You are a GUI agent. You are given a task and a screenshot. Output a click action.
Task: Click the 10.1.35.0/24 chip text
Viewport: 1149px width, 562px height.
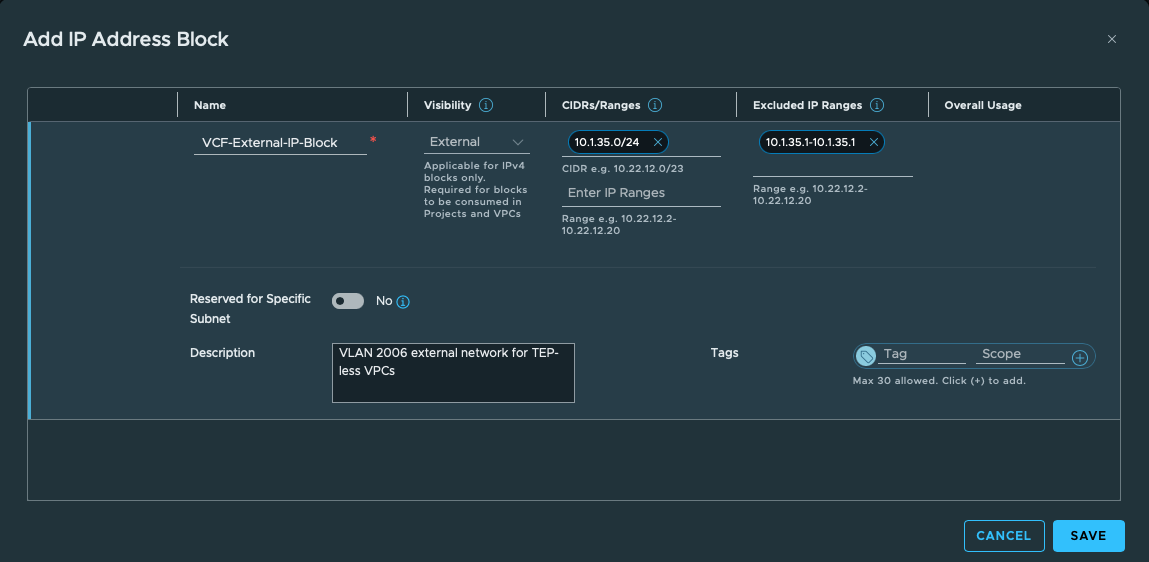[x=607, y=142]
